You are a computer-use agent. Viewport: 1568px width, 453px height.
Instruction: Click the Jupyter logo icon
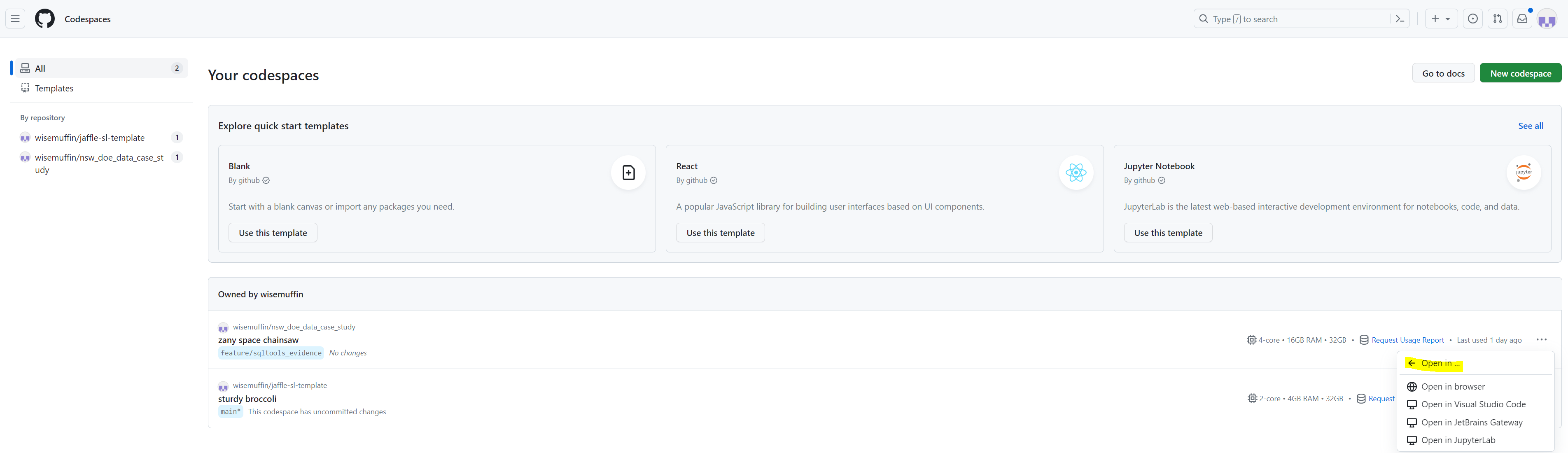(1524, 173)
